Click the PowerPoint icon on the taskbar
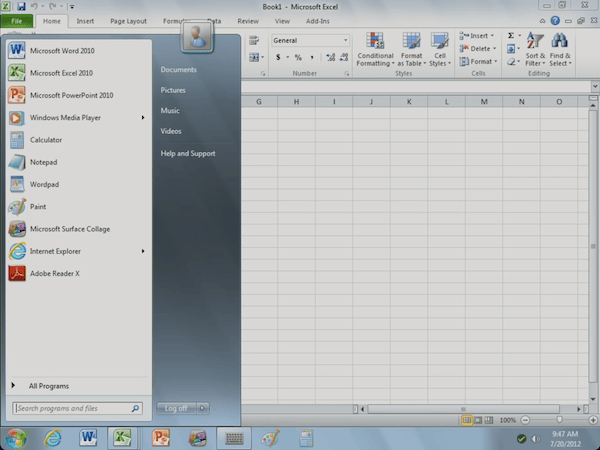This screenshot has width=600, height=450. tap(160, 437)
